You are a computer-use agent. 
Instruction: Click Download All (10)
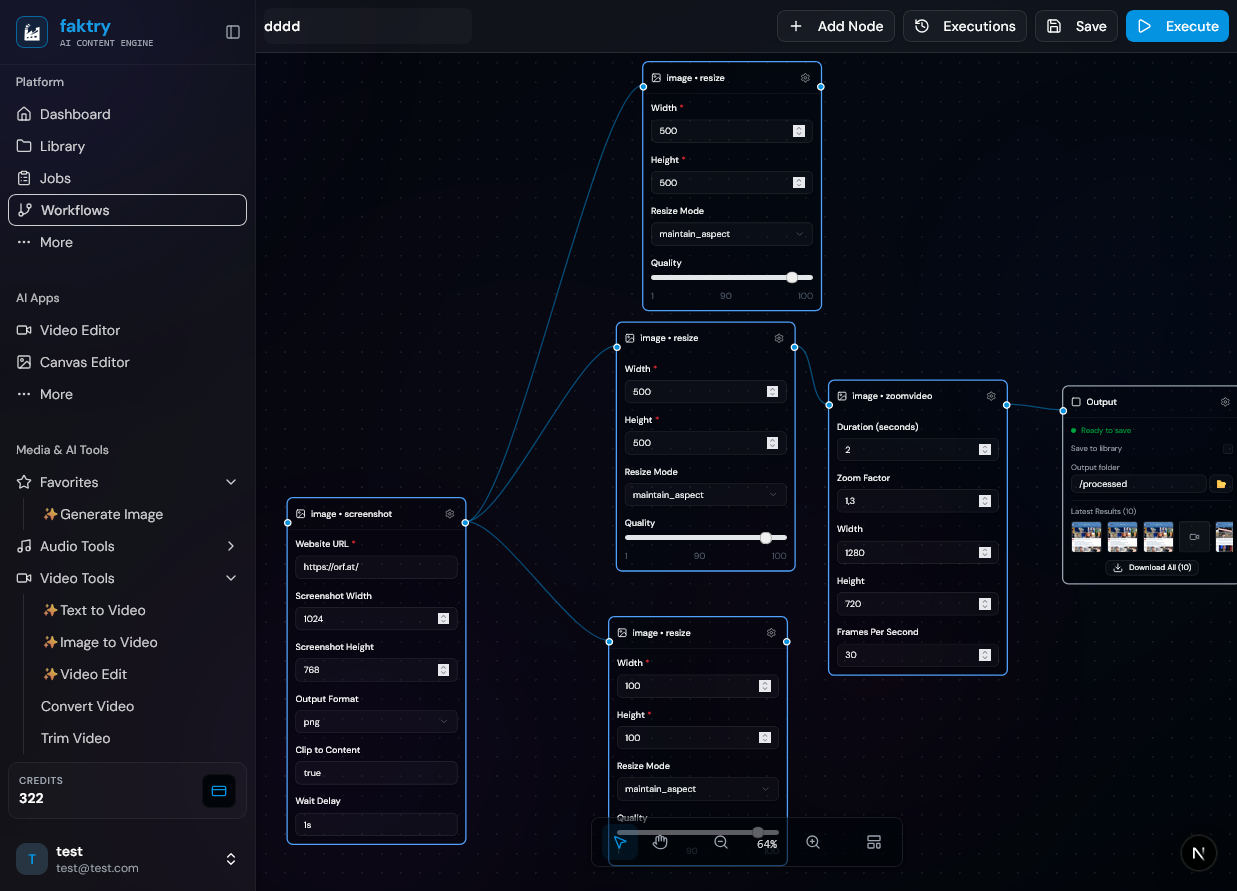pyautogui.click(x=1154, y=567)
